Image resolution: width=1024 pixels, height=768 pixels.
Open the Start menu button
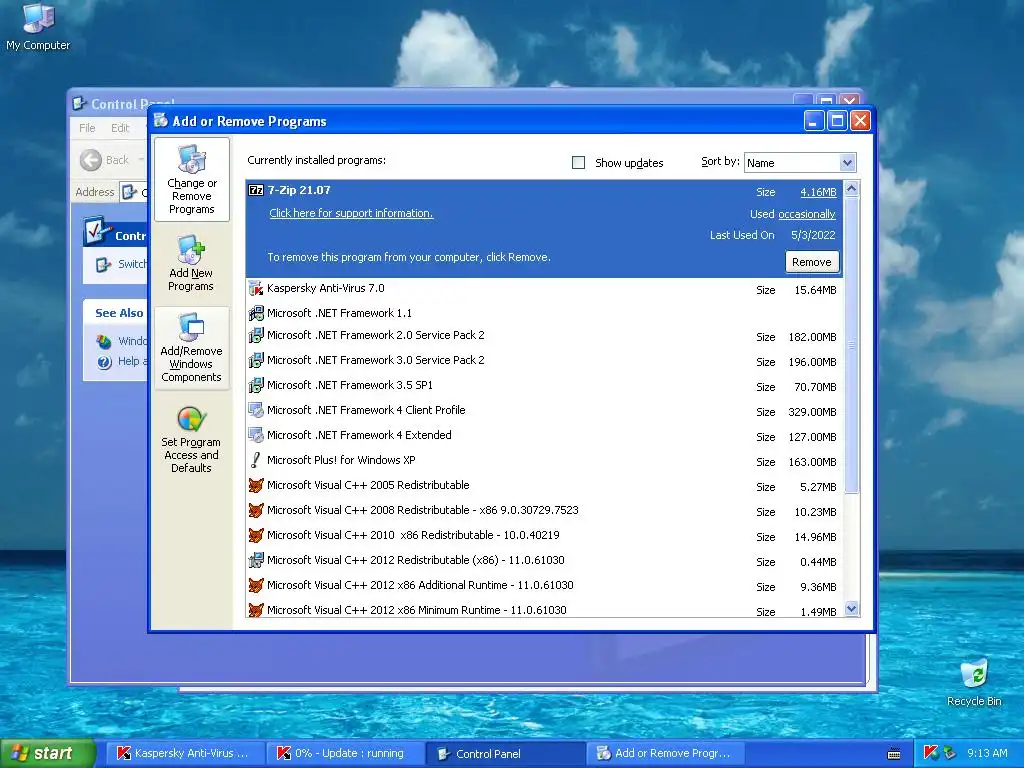tap(47, 753)
